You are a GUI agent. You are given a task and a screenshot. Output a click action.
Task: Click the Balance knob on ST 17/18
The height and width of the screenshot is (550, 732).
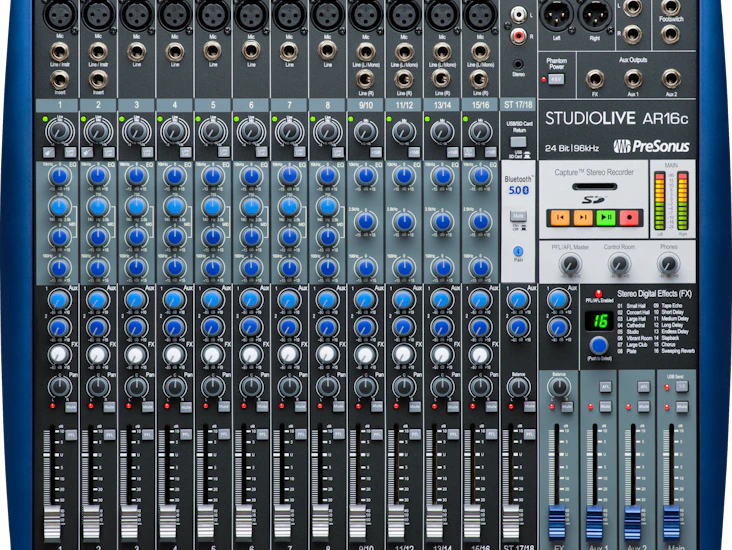(518, 387)
